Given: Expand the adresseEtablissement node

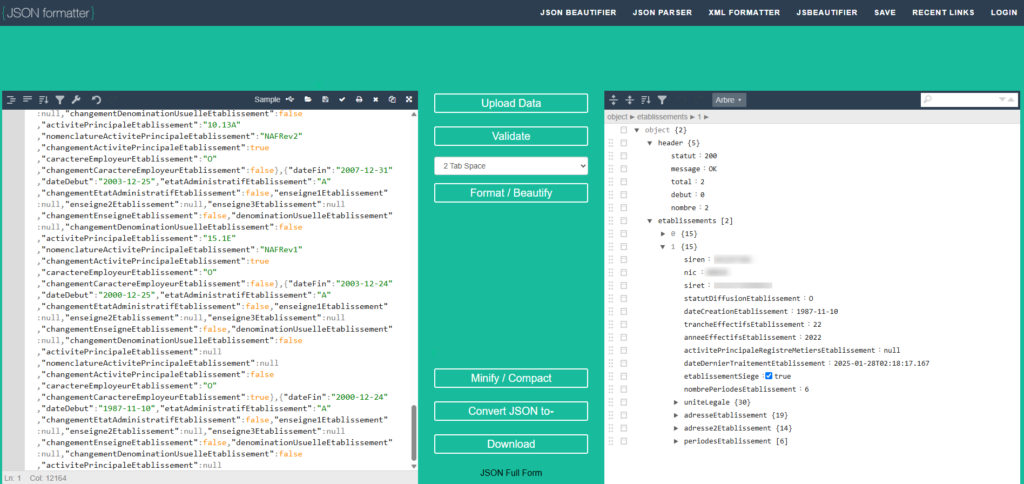Looking at the screenshot, I should pyautogui.click(x=677, y=415).
